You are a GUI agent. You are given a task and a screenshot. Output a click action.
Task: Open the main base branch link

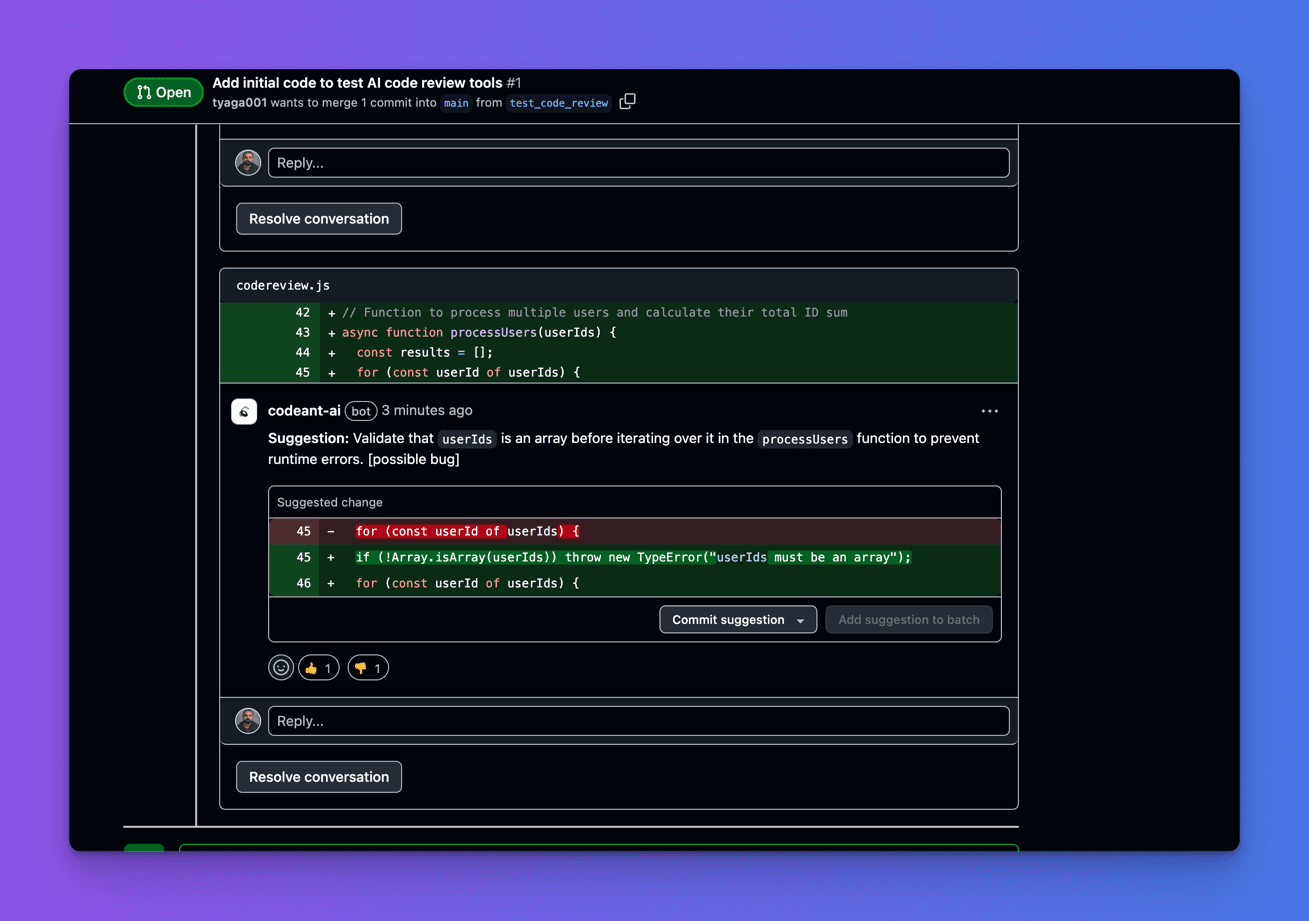tap(456, 103)
